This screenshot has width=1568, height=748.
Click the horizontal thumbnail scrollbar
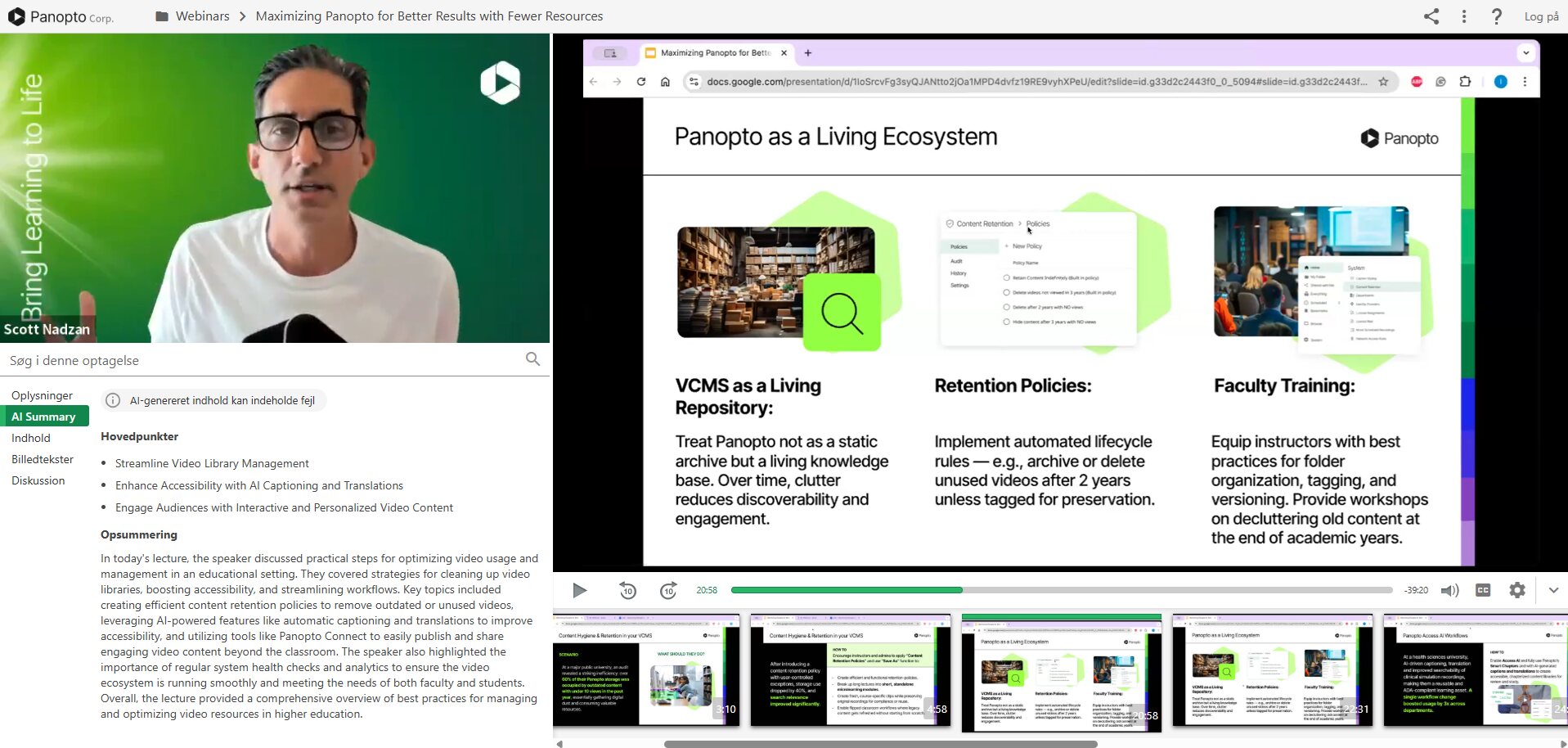coord(880,744)
